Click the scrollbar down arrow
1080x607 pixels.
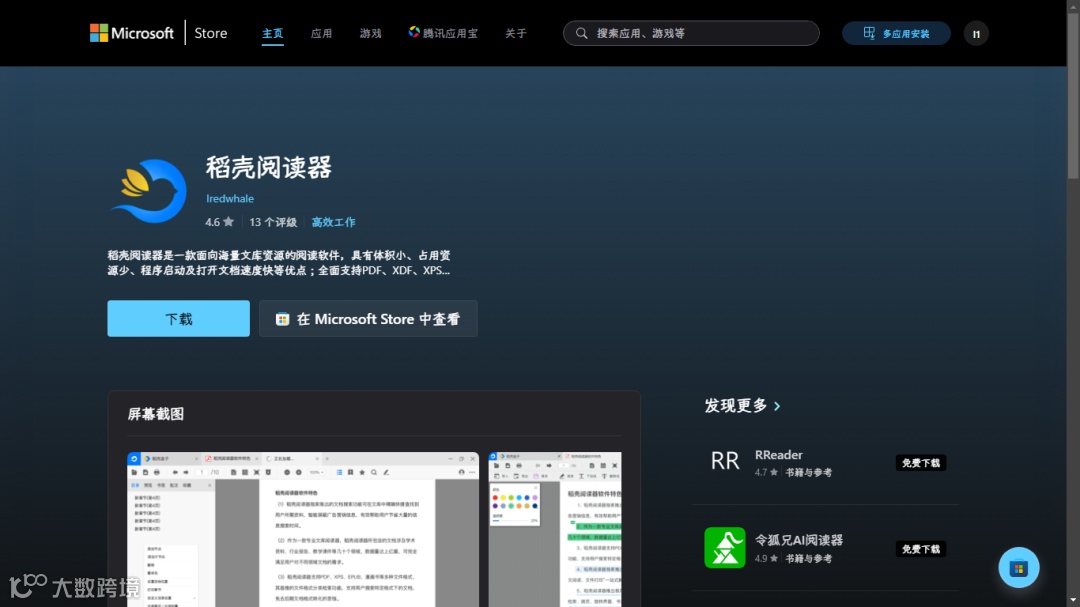point(1073,600)
